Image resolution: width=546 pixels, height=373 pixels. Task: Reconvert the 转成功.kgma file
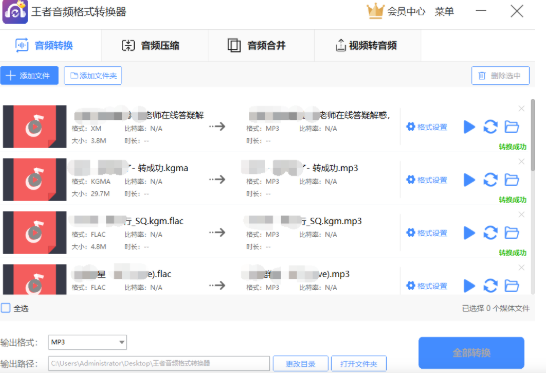pos(490,180)
